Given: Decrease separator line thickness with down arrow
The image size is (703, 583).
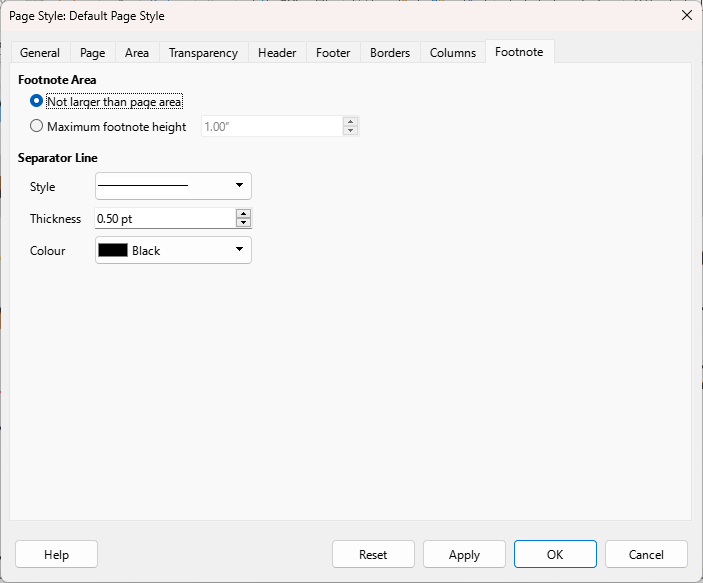Looking at the screenshot, I should (243, 222).
